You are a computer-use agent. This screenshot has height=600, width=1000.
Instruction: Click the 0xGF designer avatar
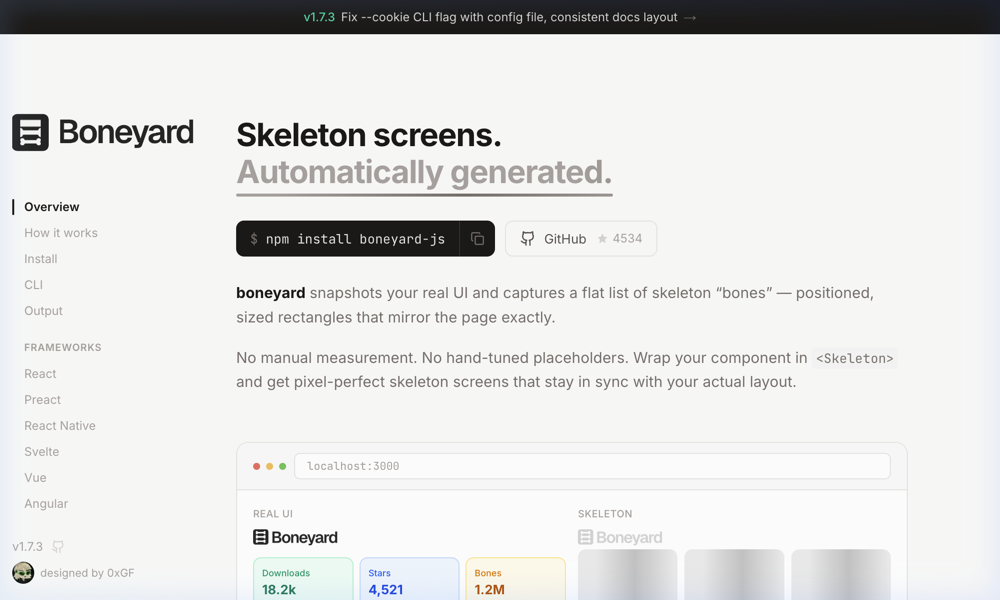coord(23,573)
